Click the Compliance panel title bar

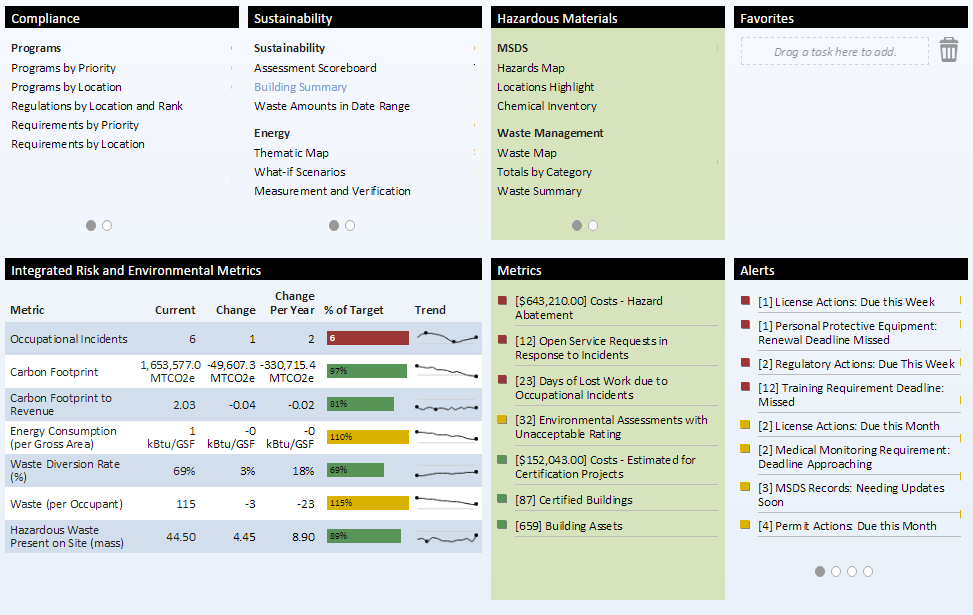tap(120, 17)
